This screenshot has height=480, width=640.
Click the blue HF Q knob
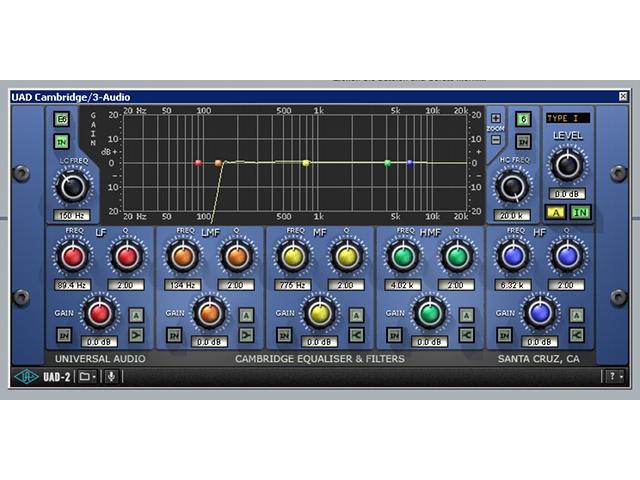(567, 257)
